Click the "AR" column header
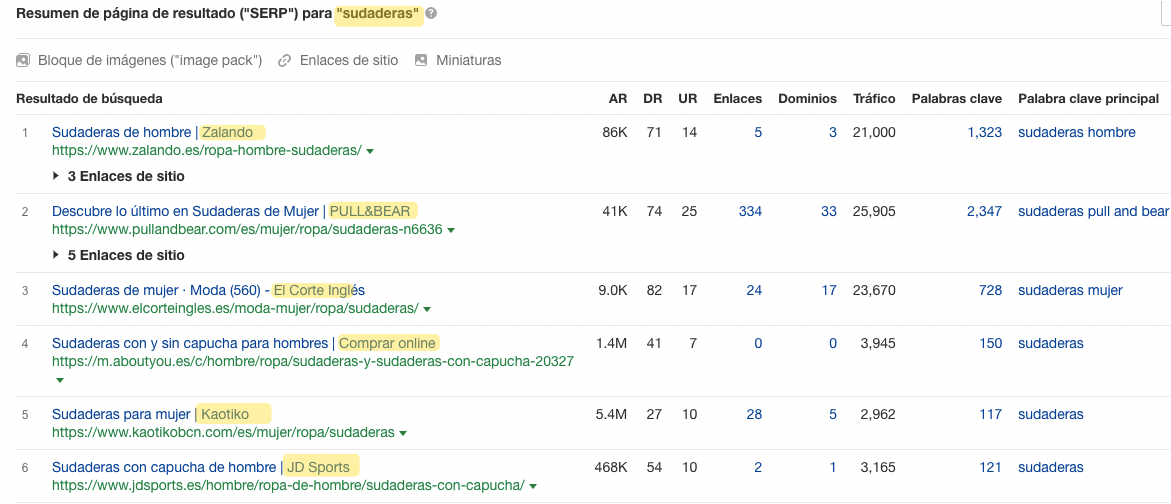Screen dimensions: 1171x504 (x=618, y=99)
